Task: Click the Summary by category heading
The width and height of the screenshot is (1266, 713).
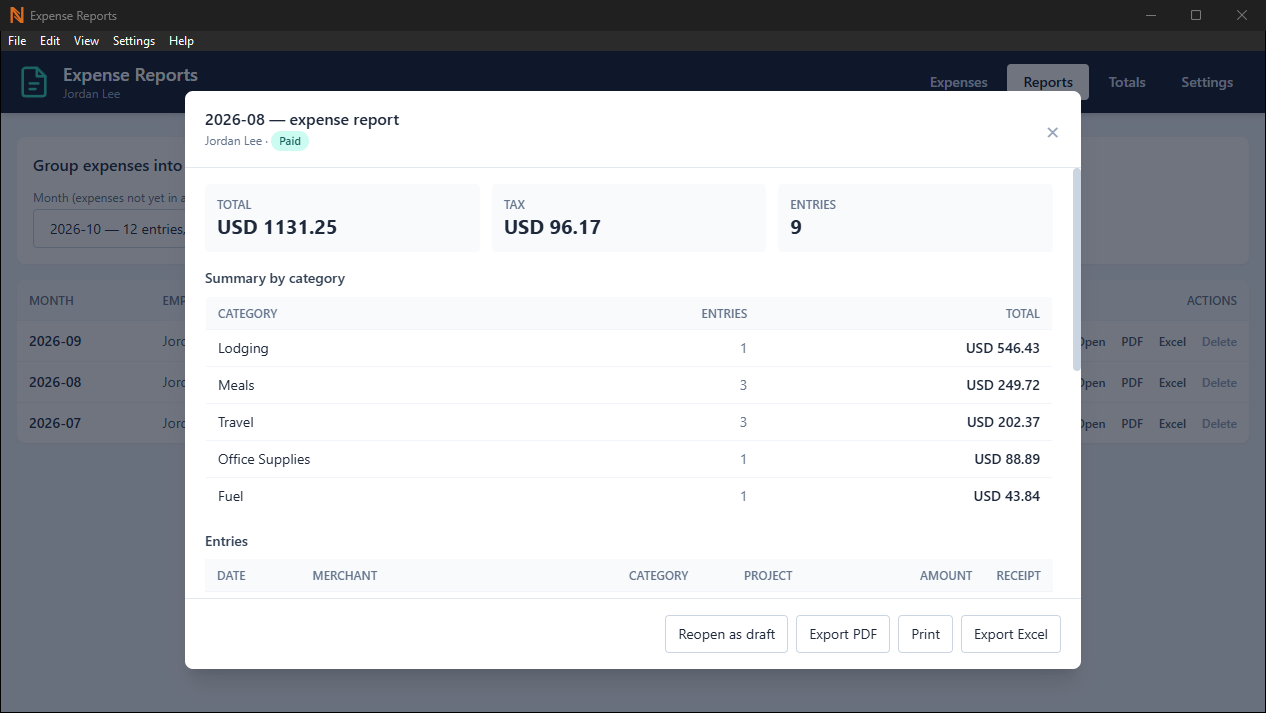Action: tap(275, 278)
